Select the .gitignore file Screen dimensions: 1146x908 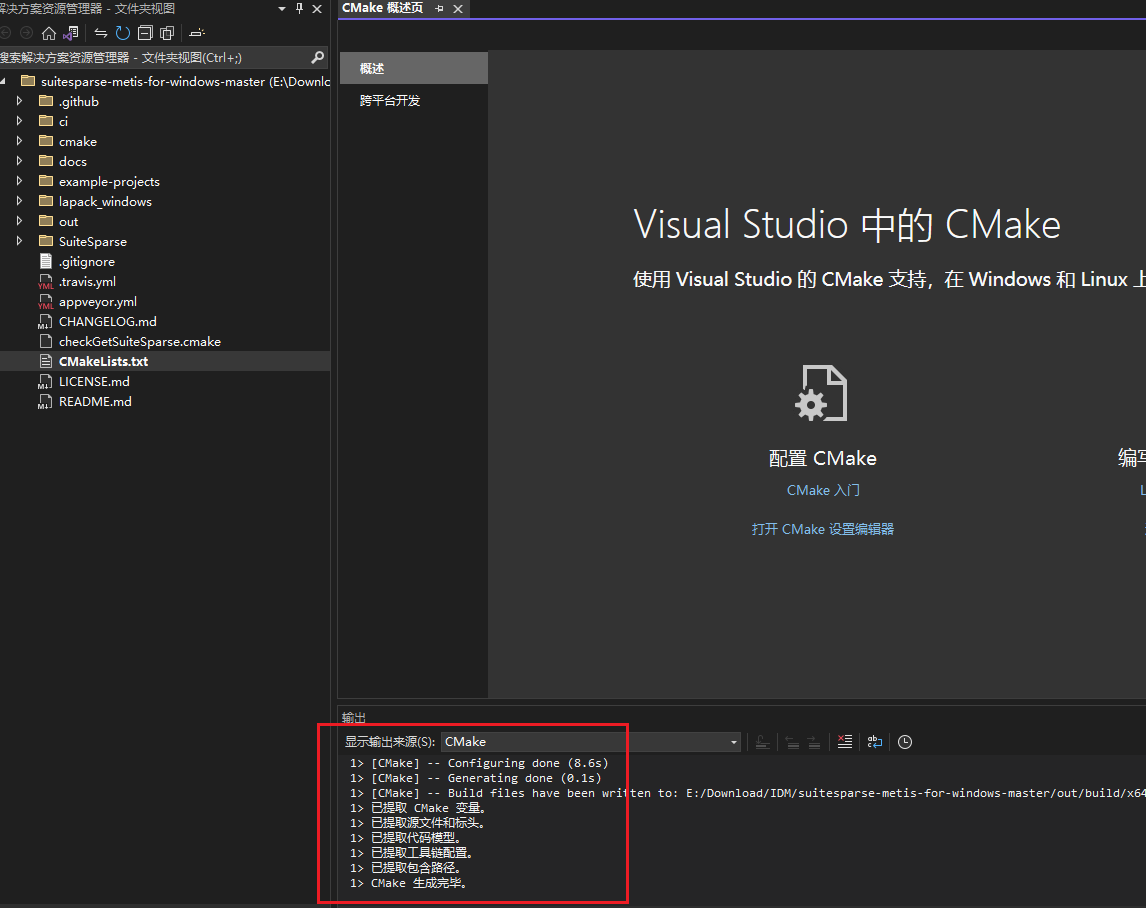[x=87, y=262]
